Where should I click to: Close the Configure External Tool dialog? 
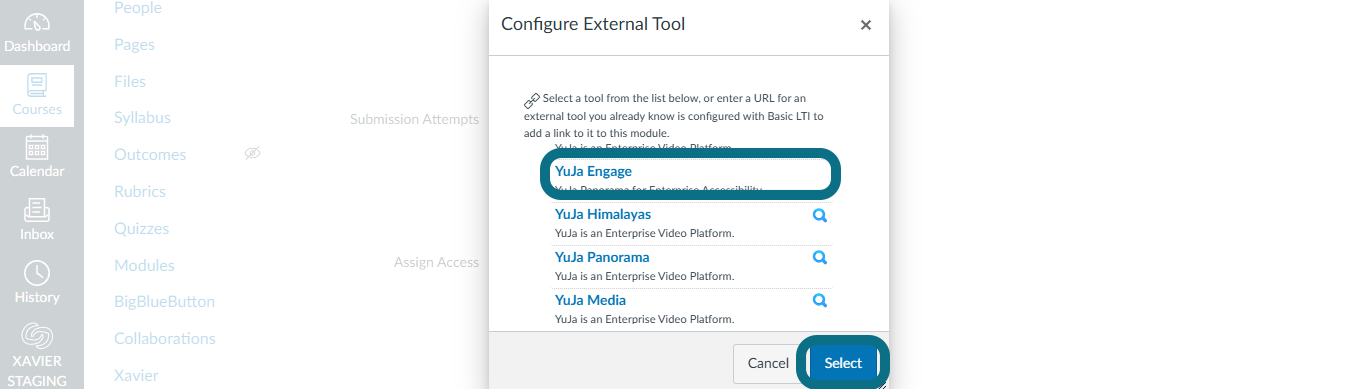pyautogui.click(x=866, y=25)
